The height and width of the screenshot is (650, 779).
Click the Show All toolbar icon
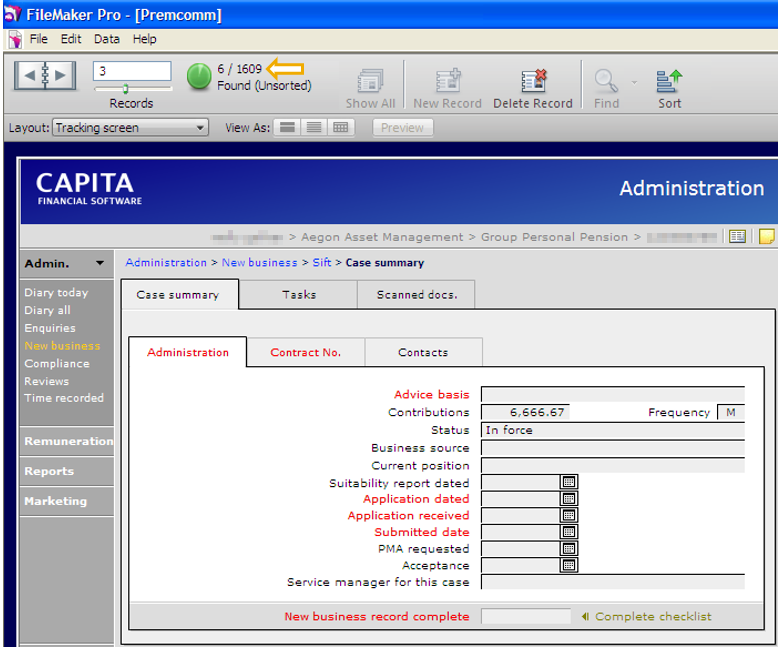370,81
